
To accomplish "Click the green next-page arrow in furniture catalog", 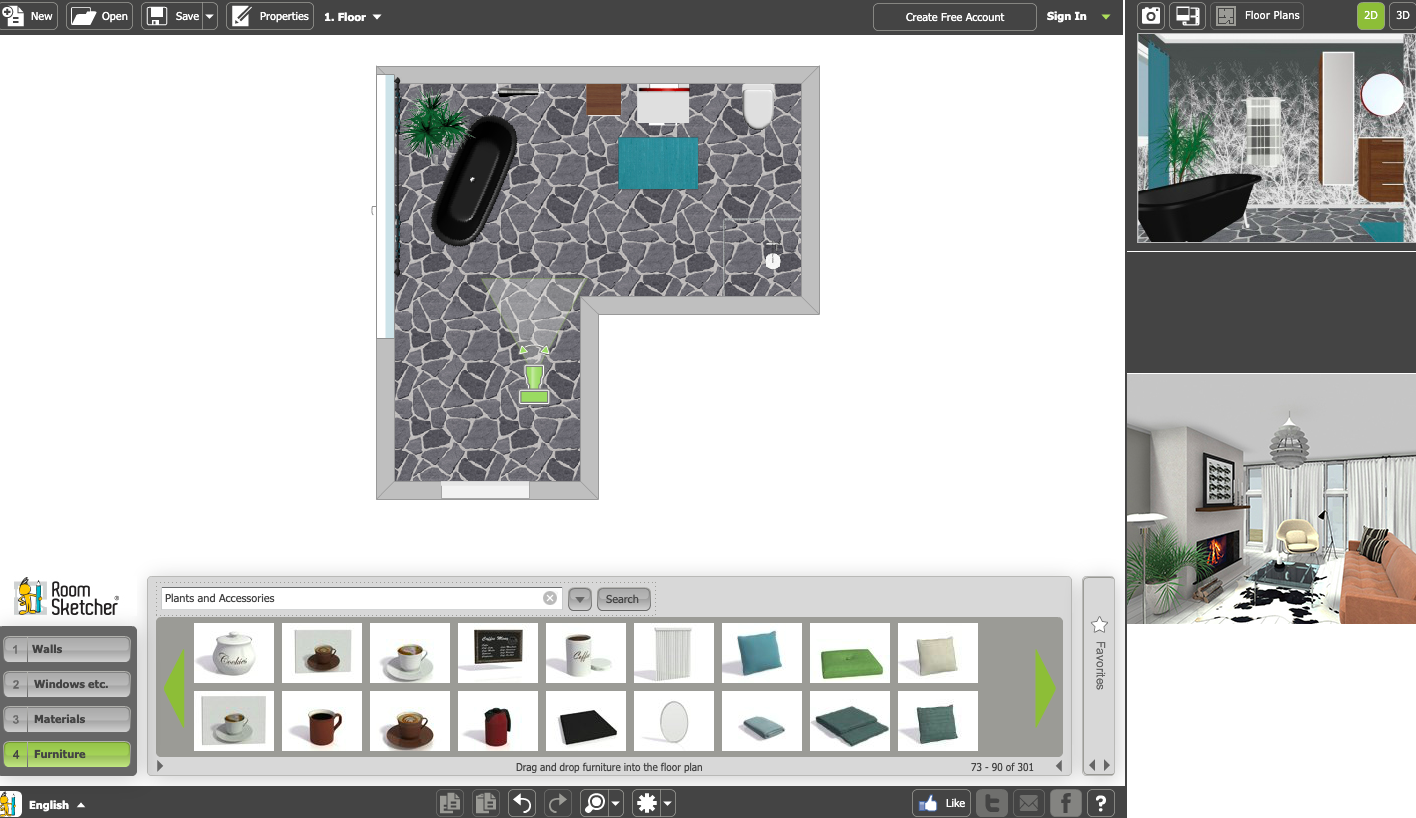I will pos(1046,688).
